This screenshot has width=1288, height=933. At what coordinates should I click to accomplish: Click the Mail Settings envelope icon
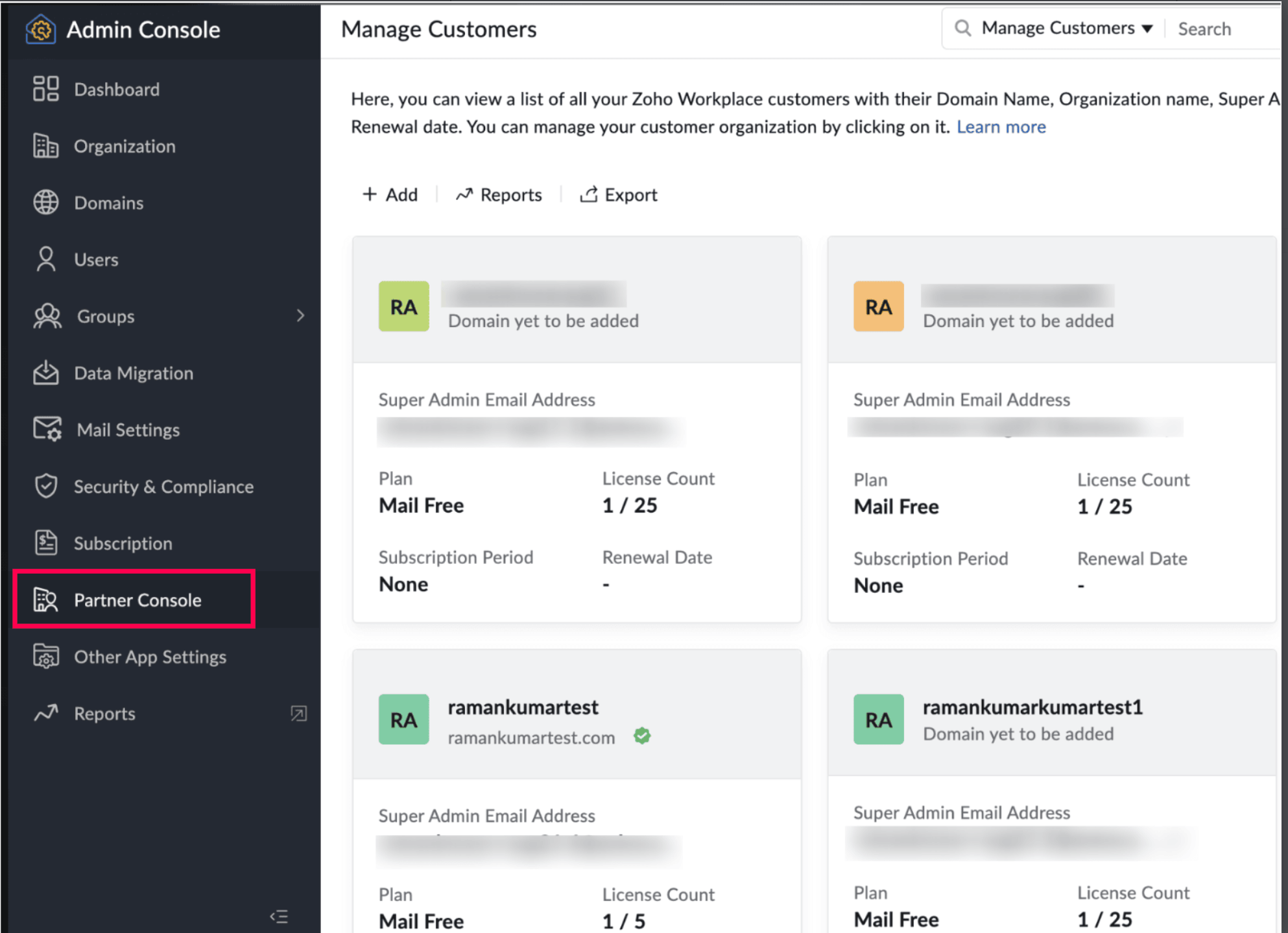click(47, 429)
